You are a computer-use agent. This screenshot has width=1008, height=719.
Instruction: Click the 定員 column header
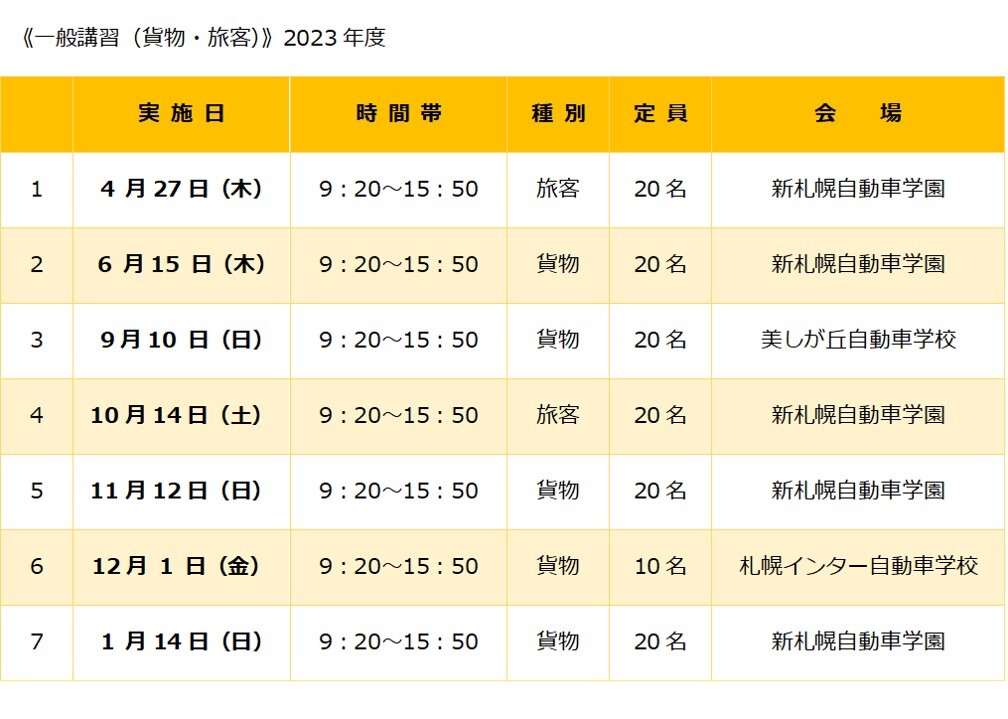[x=660, y=114]
